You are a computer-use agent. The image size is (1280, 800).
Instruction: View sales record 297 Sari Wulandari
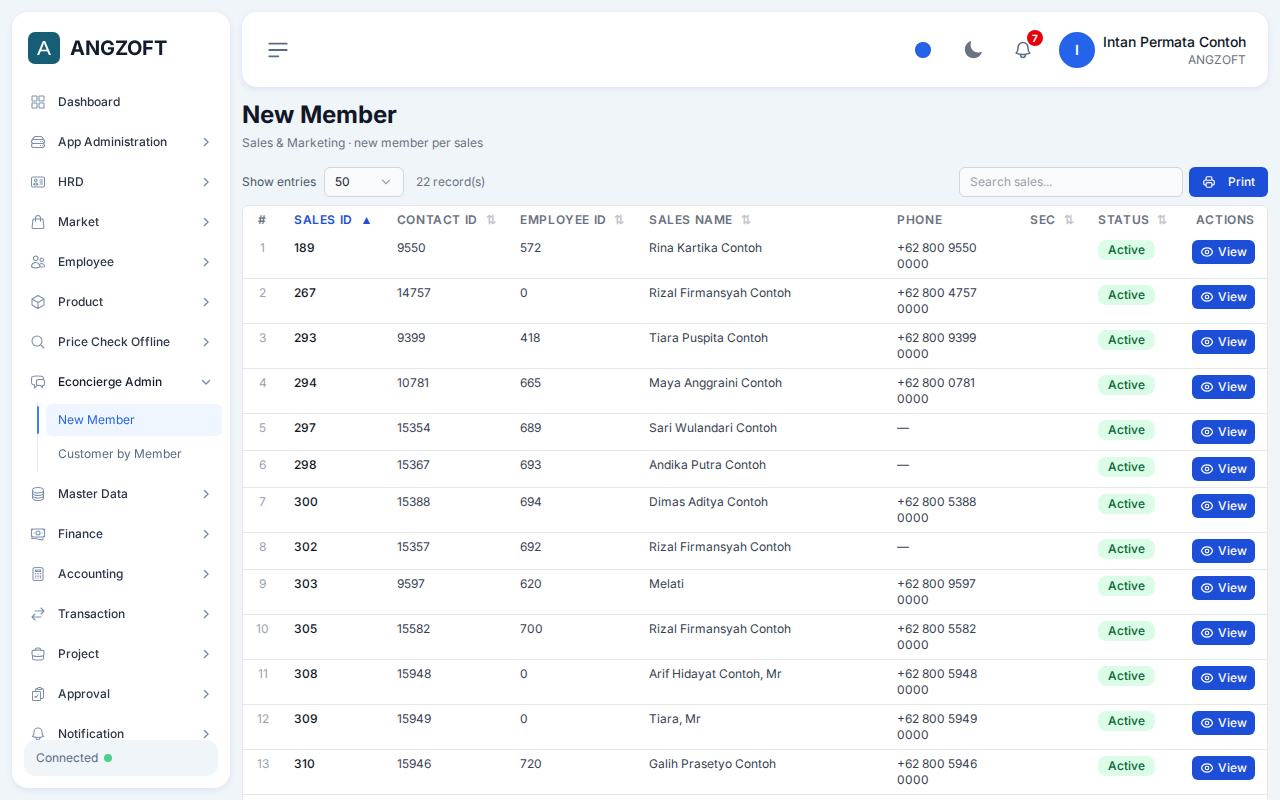[x=1223, y=432]
